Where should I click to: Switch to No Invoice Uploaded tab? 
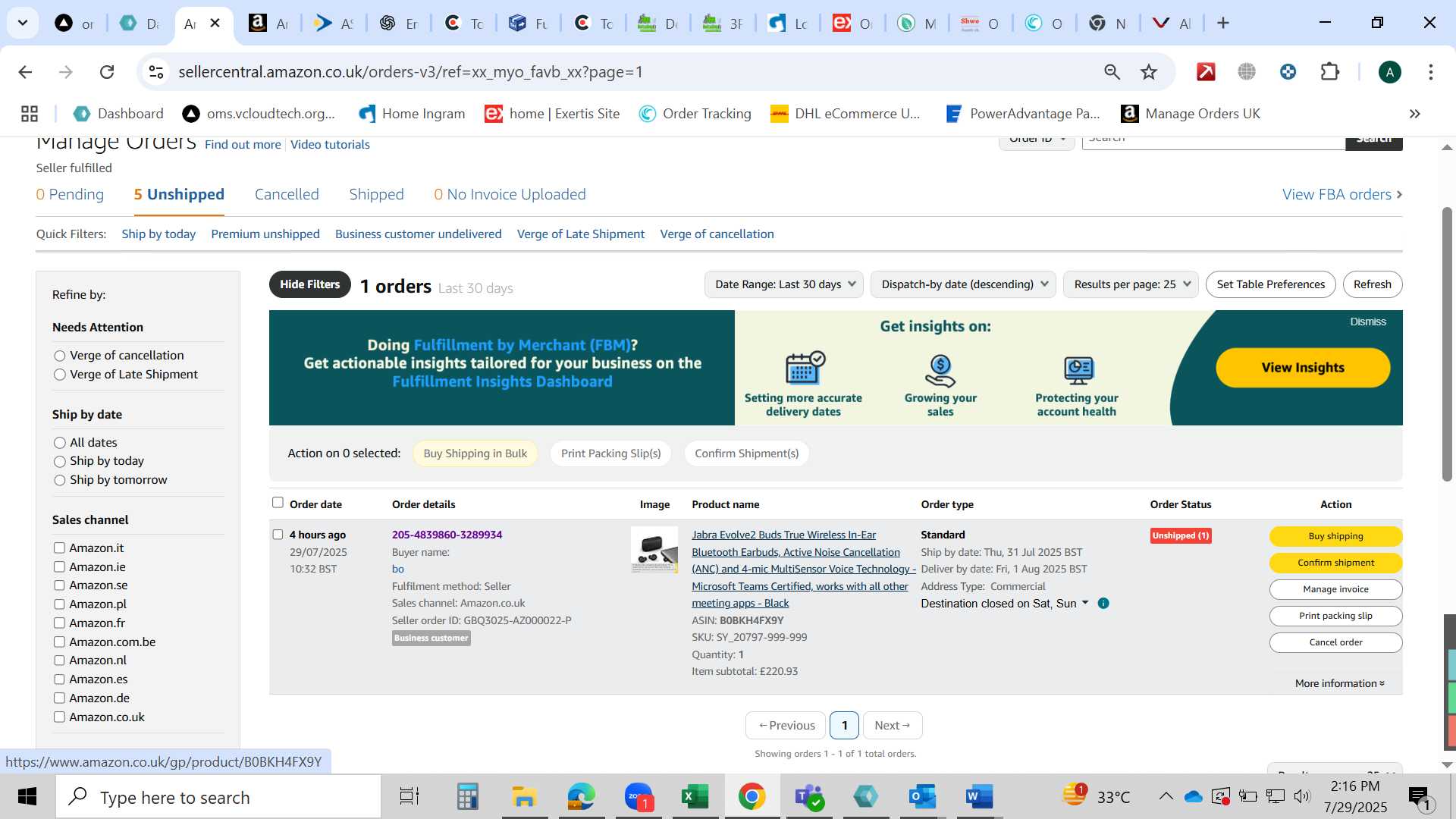coord(510,194)
